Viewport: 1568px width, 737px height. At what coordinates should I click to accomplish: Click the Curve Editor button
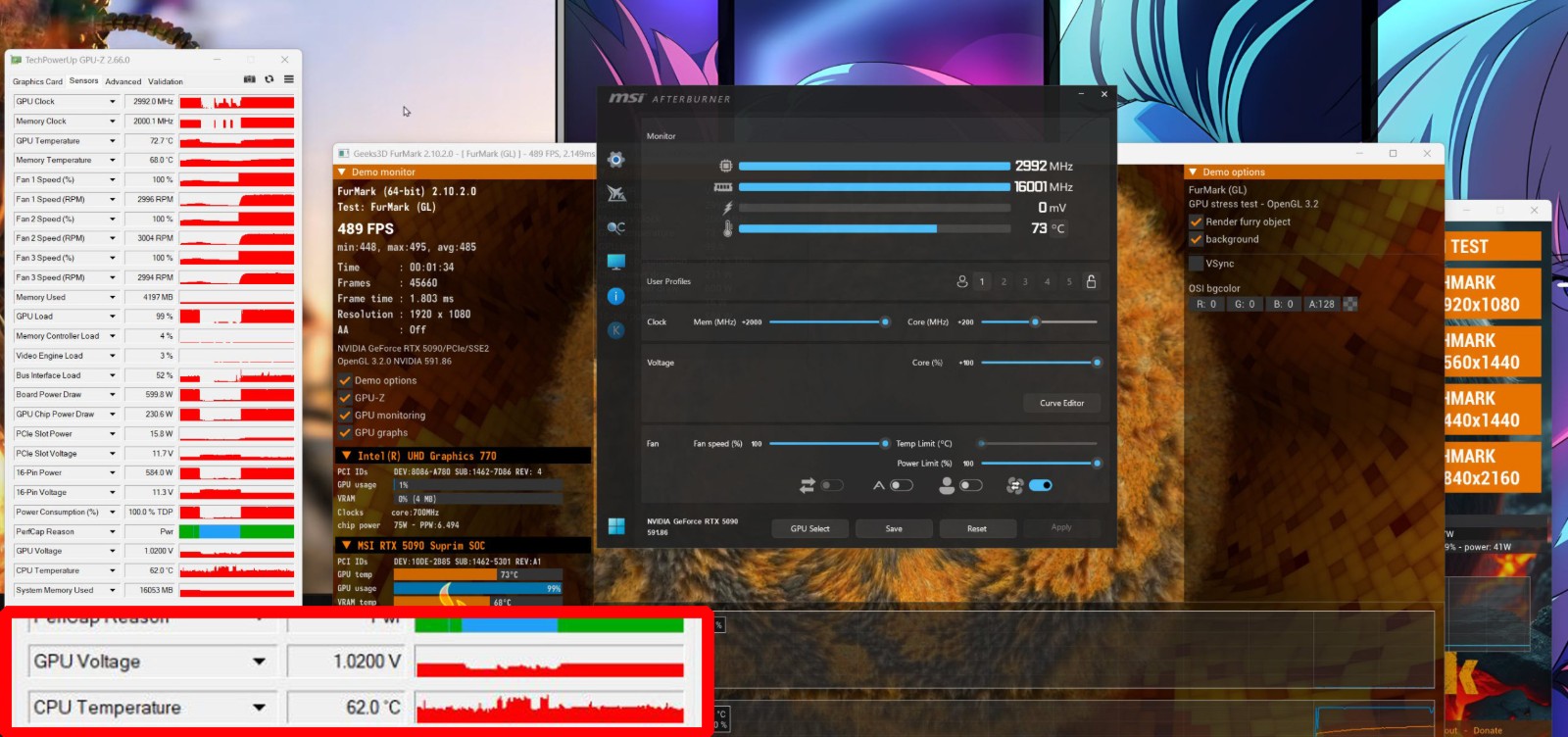1061,403
